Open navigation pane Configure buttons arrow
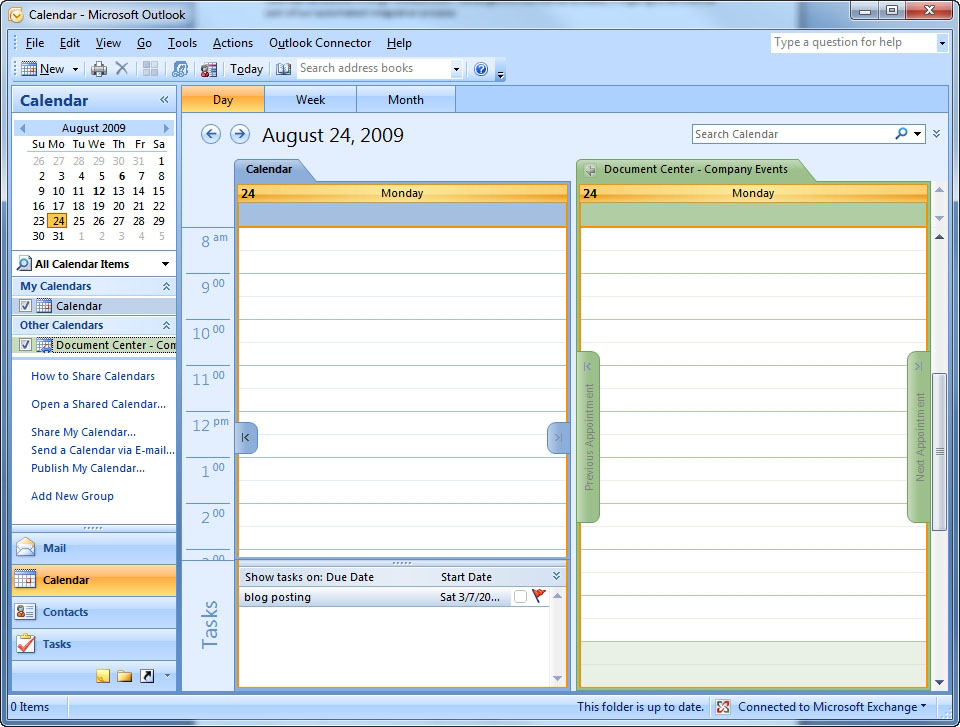 [167, 676]
